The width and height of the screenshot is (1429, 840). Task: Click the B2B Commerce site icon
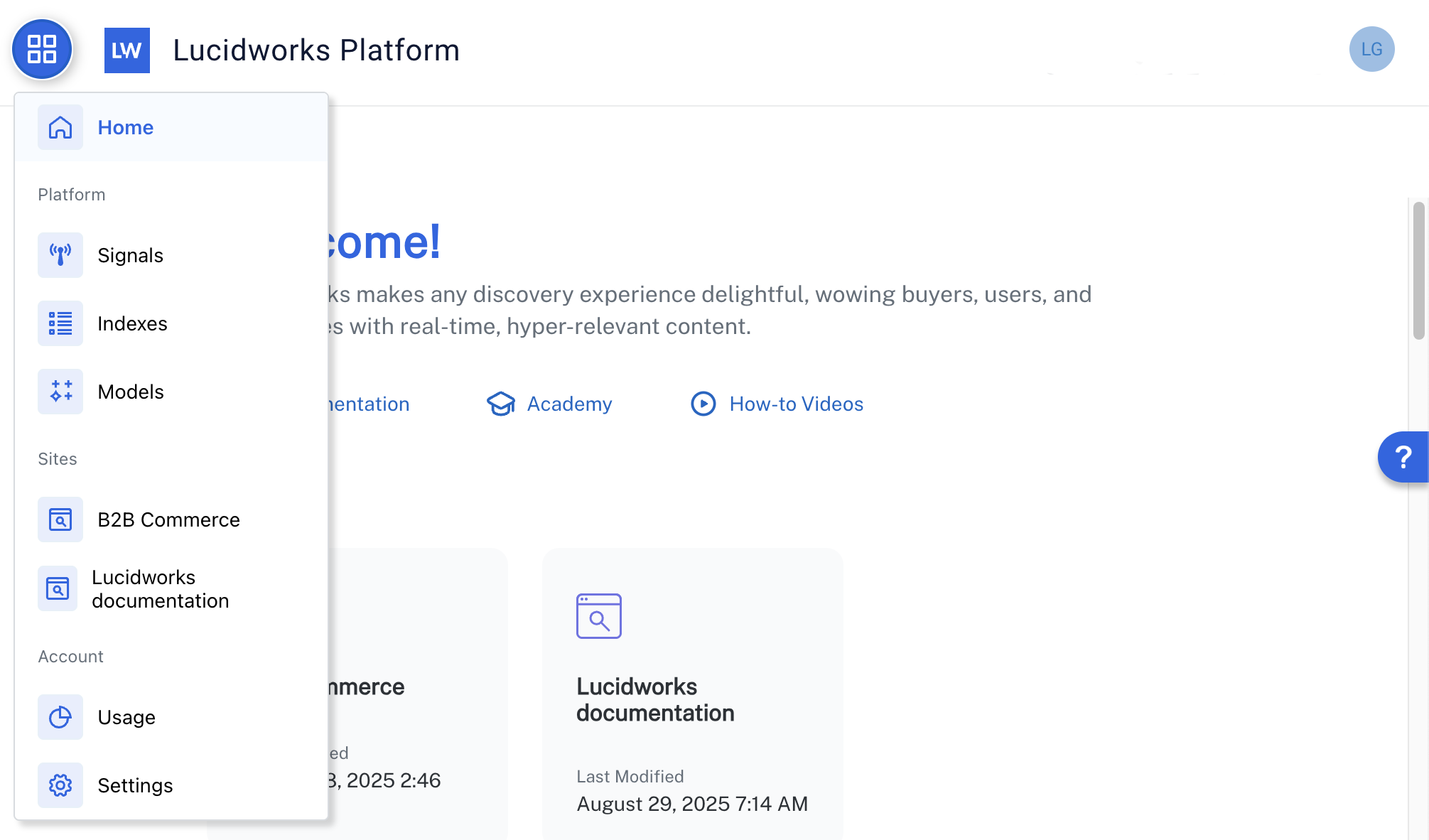pos(60,519)
